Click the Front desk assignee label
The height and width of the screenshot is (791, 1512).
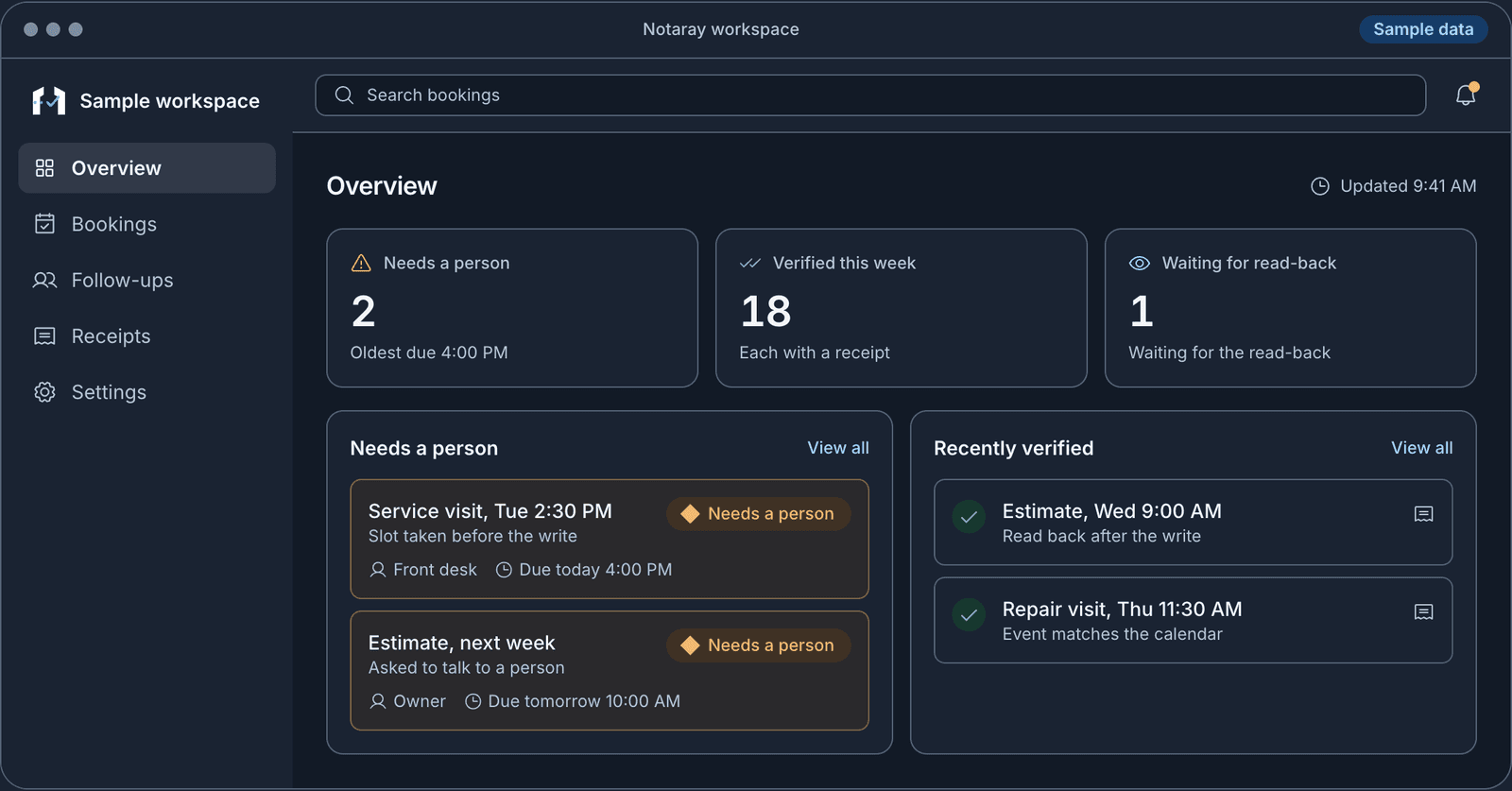(x=435, y=570)
